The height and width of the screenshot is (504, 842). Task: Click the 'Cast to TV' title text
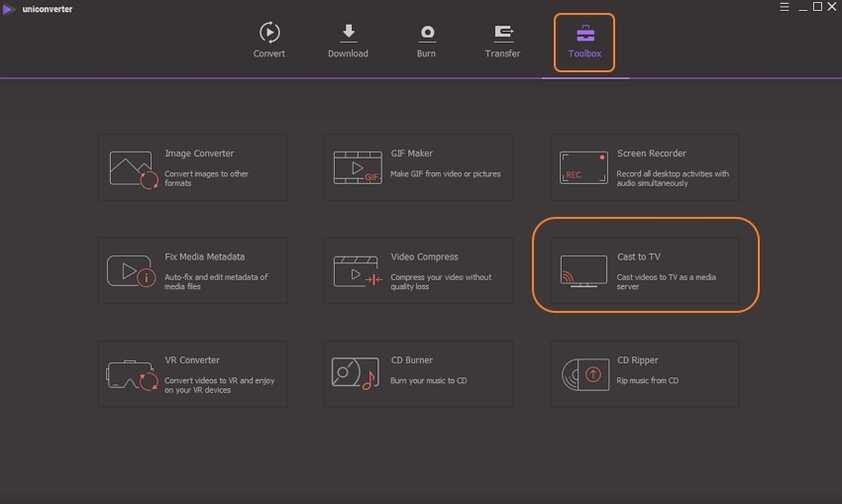click(641, 257)
